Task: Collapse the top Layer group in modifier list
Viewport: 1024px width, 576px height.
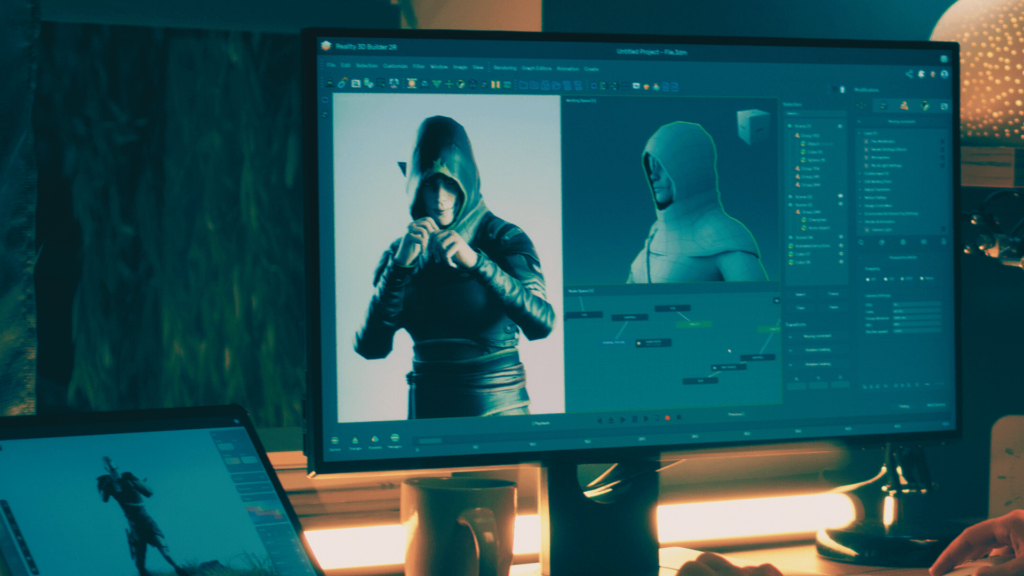Action: click(x=861, y=133)
